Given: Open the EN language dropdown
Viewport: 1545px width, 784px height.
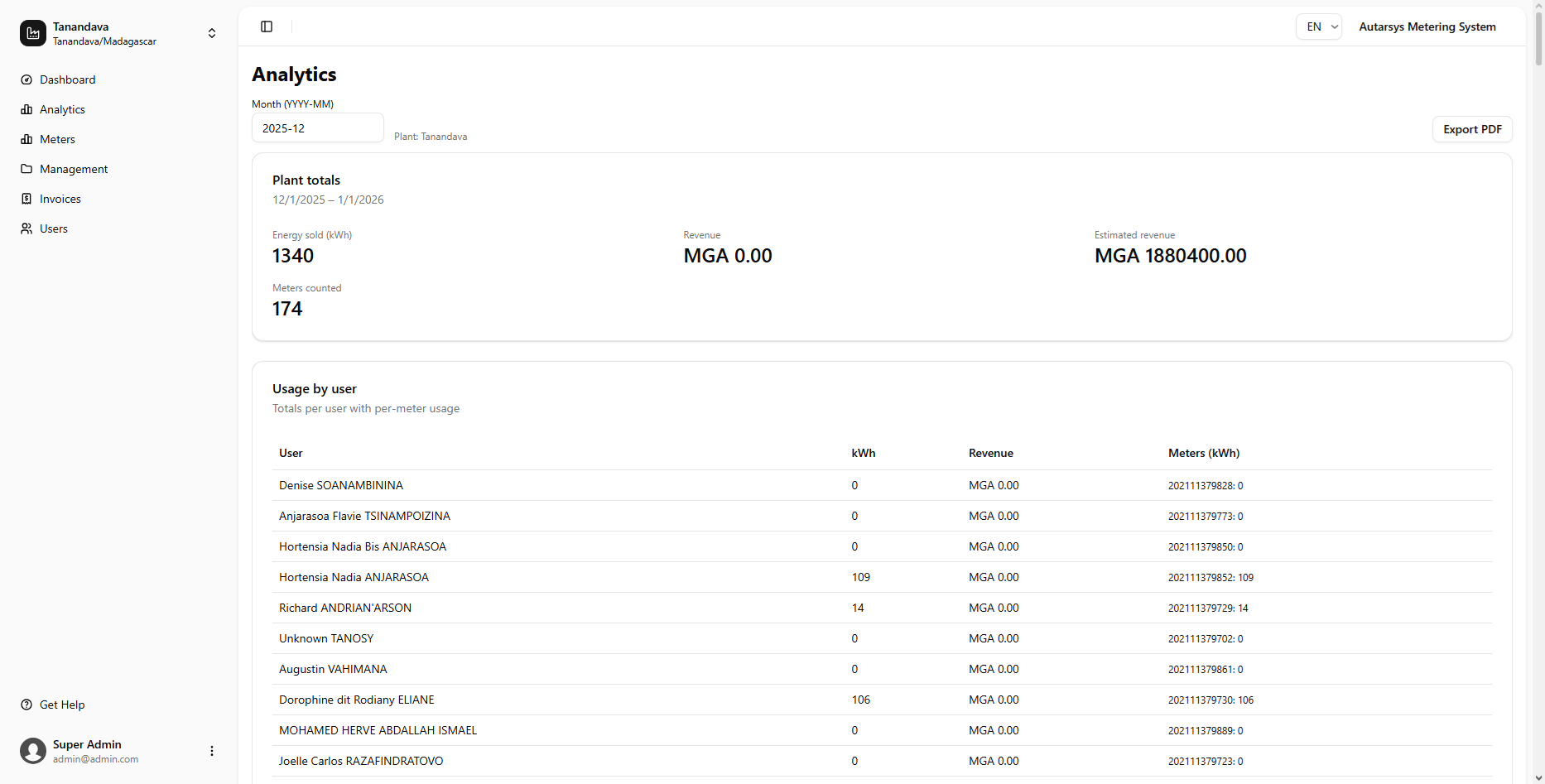Looking at the screenshot, I should coord(1319,26).
